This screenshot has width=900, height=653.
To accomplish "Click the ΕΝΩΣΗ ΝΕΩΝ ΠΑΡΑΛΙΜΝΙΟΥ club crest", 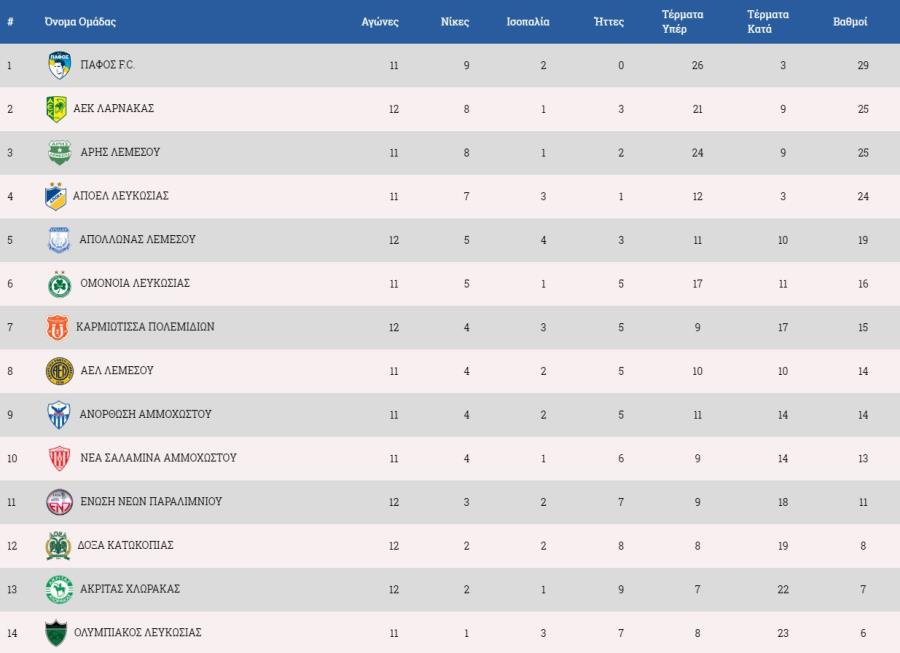I will tap(59, 502).
